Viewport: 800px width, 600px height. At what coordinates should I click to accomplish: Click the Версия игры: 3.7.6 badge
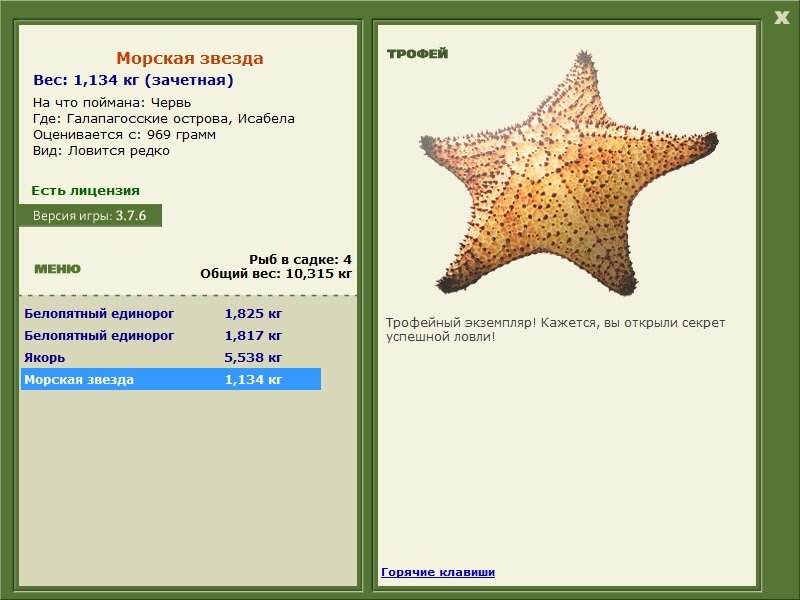point(90,215)
